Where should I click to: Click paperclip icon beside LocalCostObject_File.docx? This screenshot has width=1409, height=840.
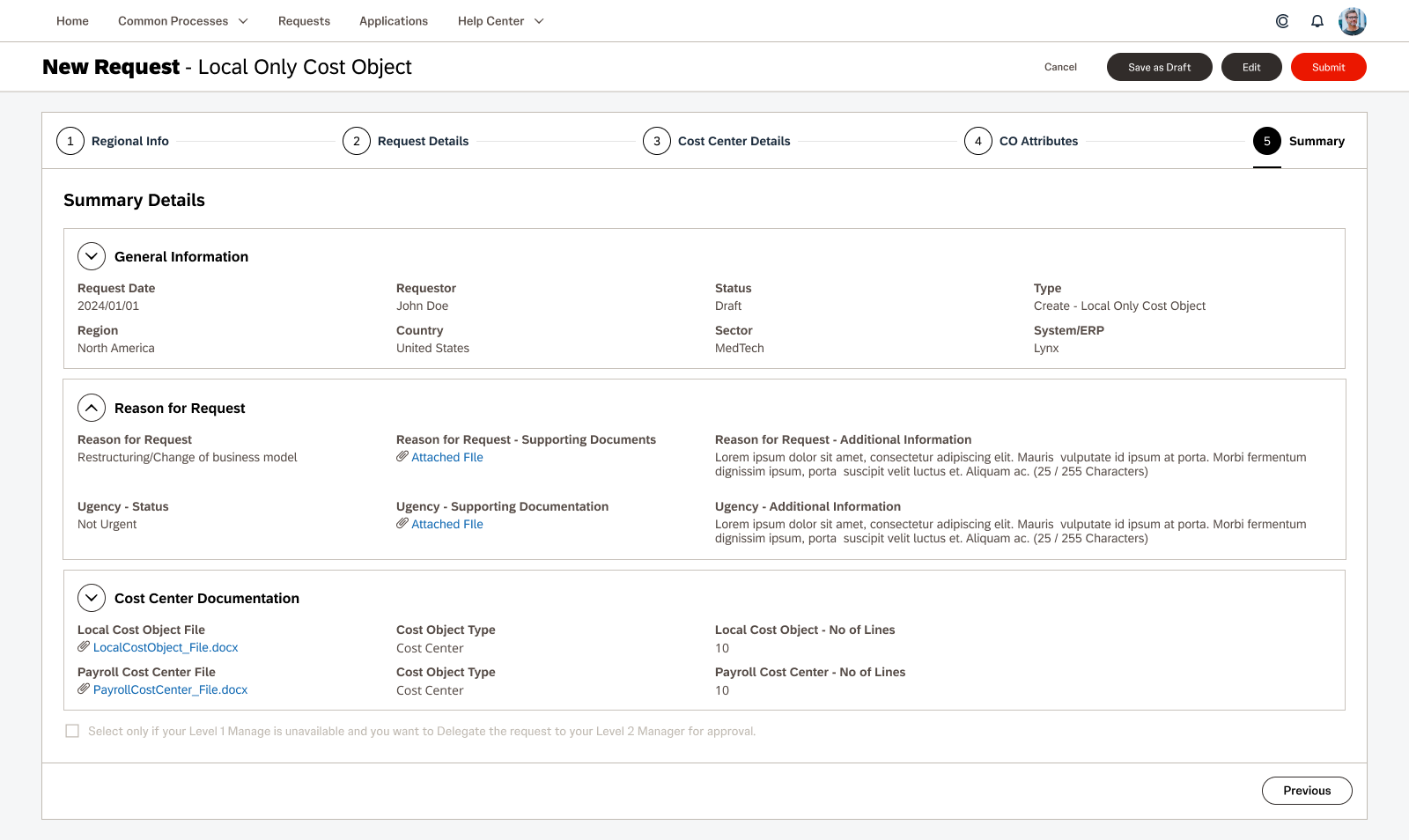(84, 647)
